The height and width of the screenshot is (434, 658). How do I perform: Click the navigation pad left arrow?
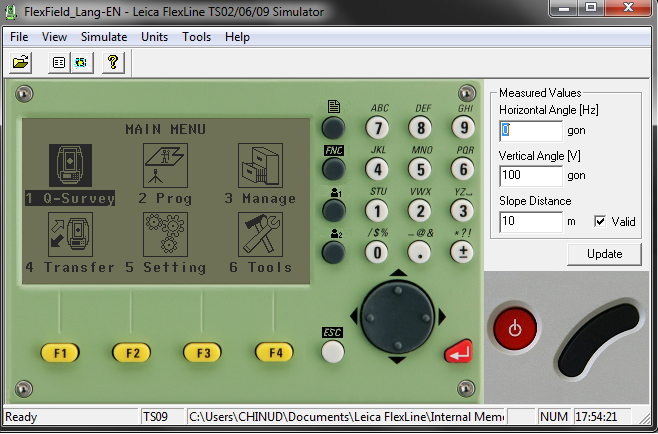(354, 316)
